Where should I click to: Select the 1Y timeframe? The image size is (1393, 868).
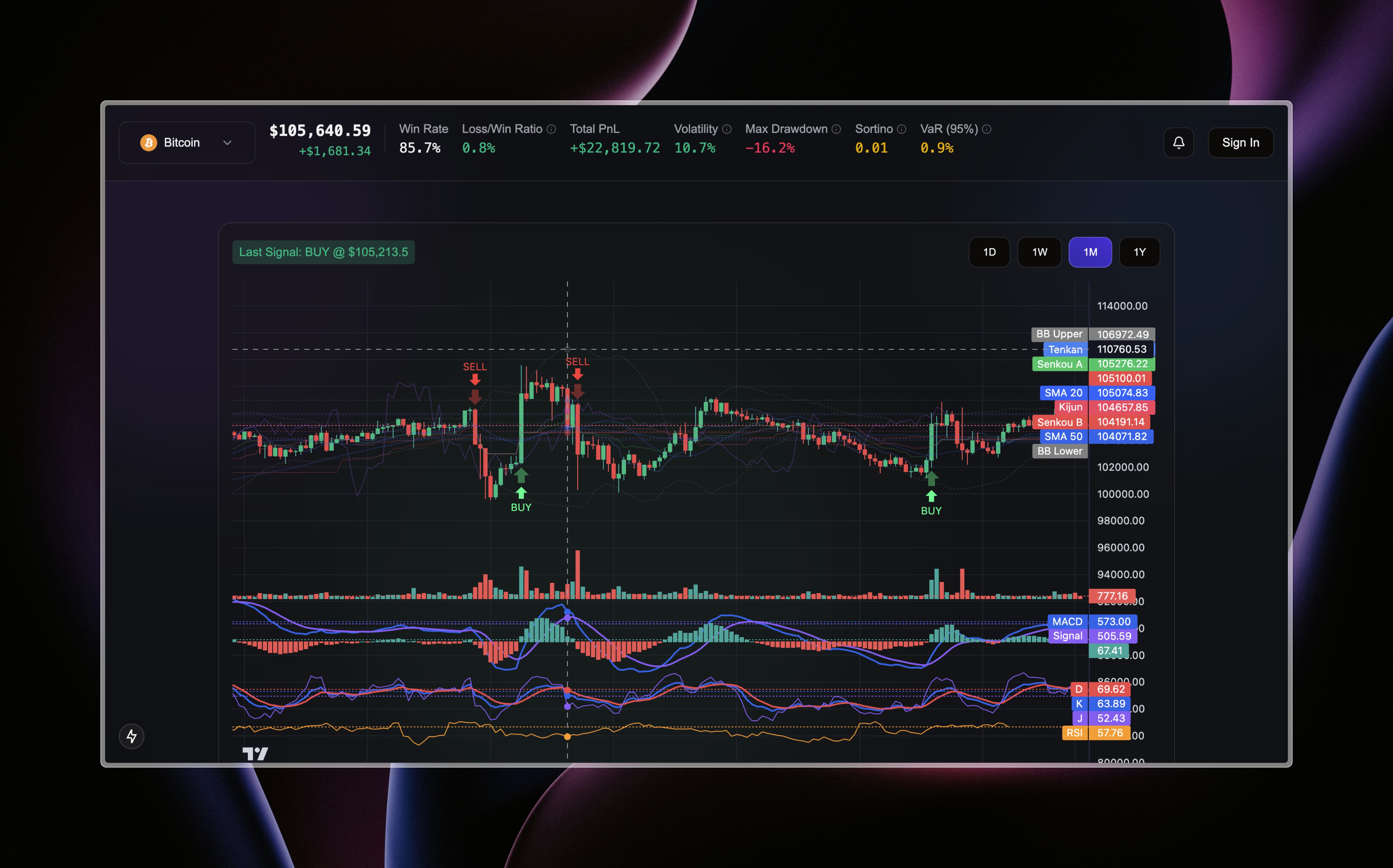click(x=1139, y=252)
